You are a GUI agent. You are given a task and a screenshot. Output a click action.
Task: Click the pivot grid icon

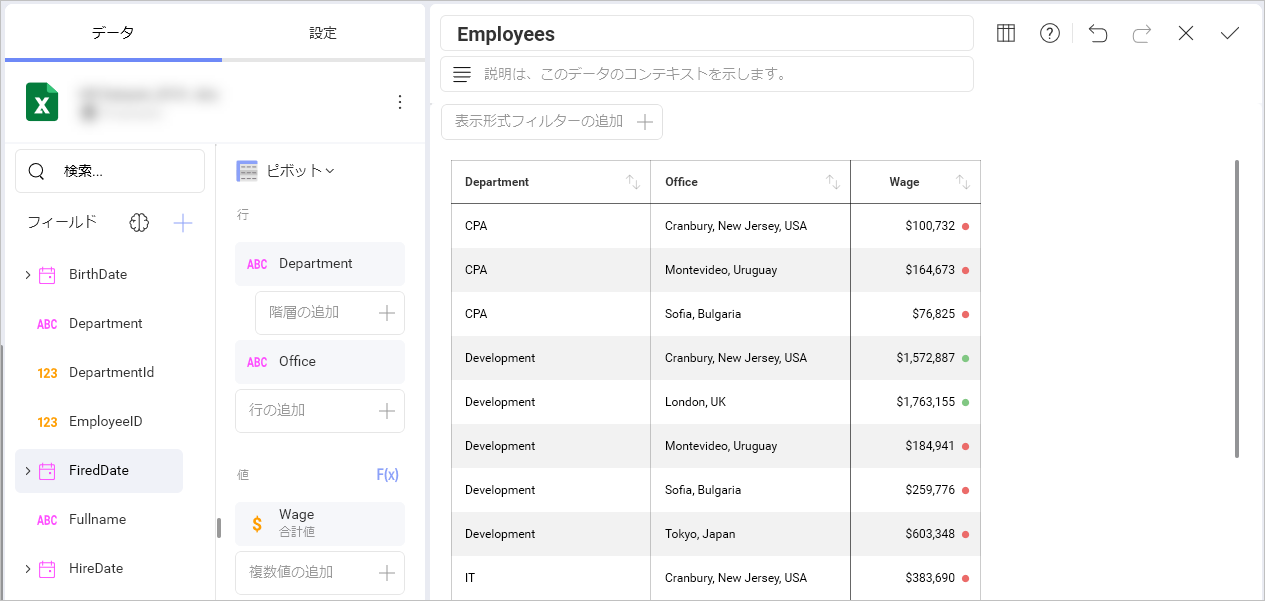click(247, 171)
